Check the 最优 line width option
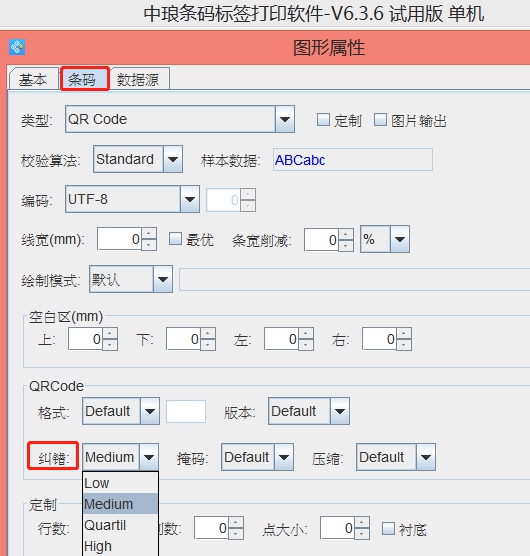The height and width of the screenshot is (556, 530). [x=175, y=239]
